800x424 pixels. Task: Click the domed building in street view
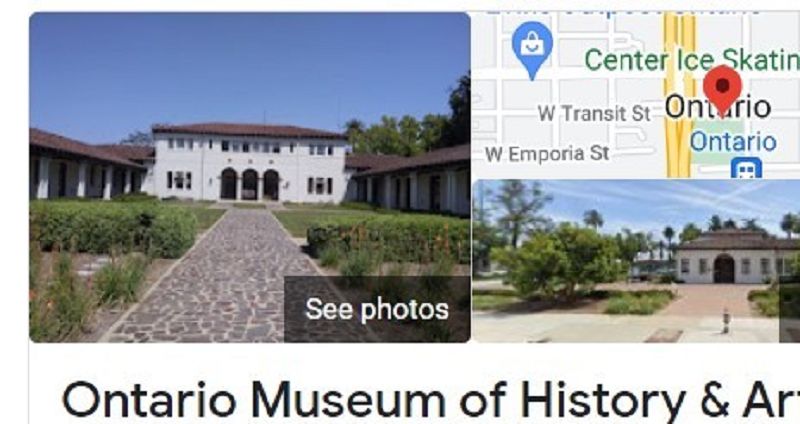[735, 257]
